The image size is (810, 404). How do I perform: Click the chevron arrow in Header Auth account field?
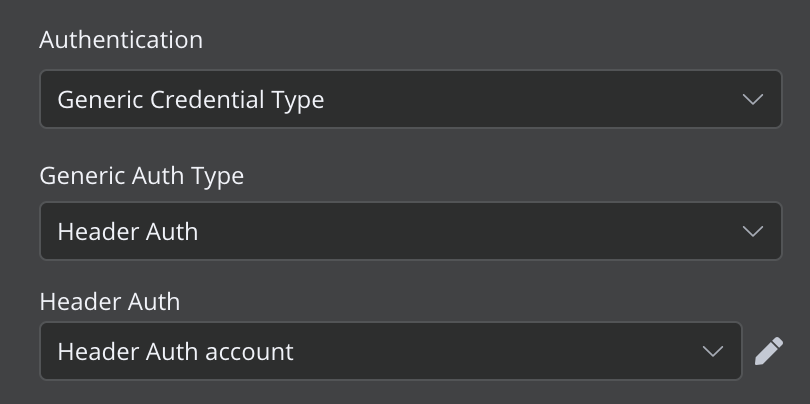click(x=712, y=351)
